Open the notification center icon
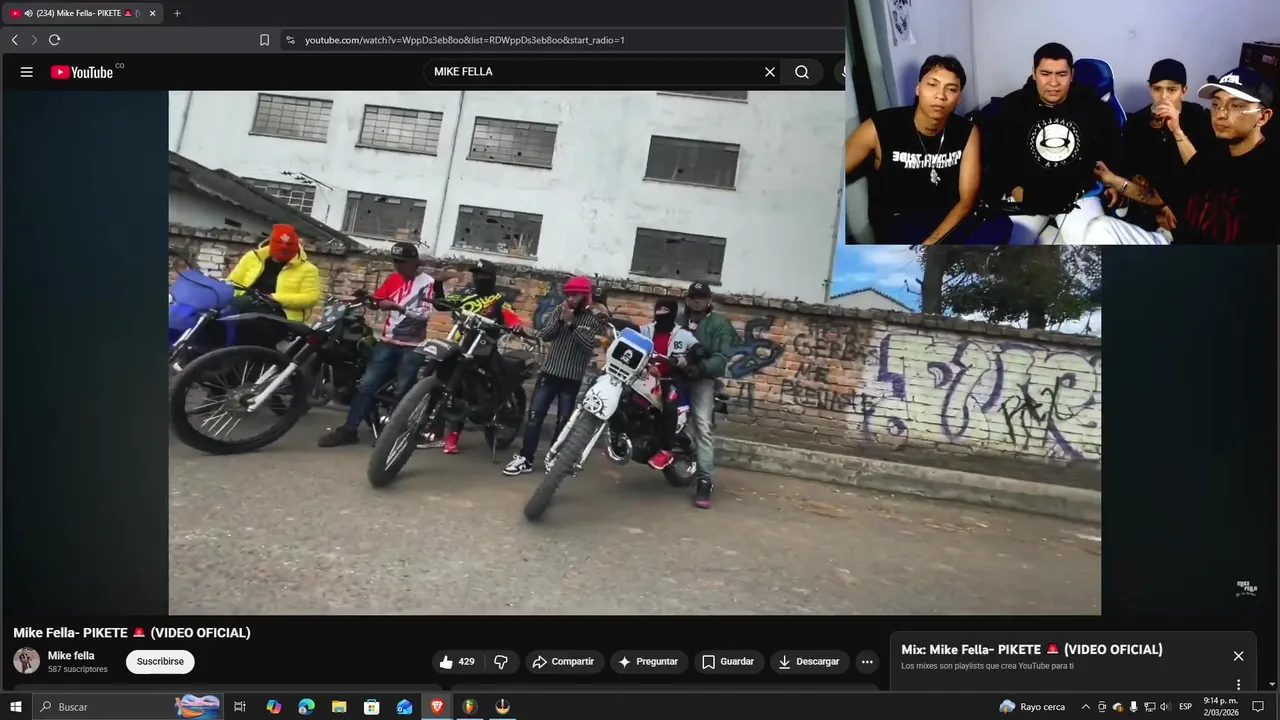 [1258, 707]
